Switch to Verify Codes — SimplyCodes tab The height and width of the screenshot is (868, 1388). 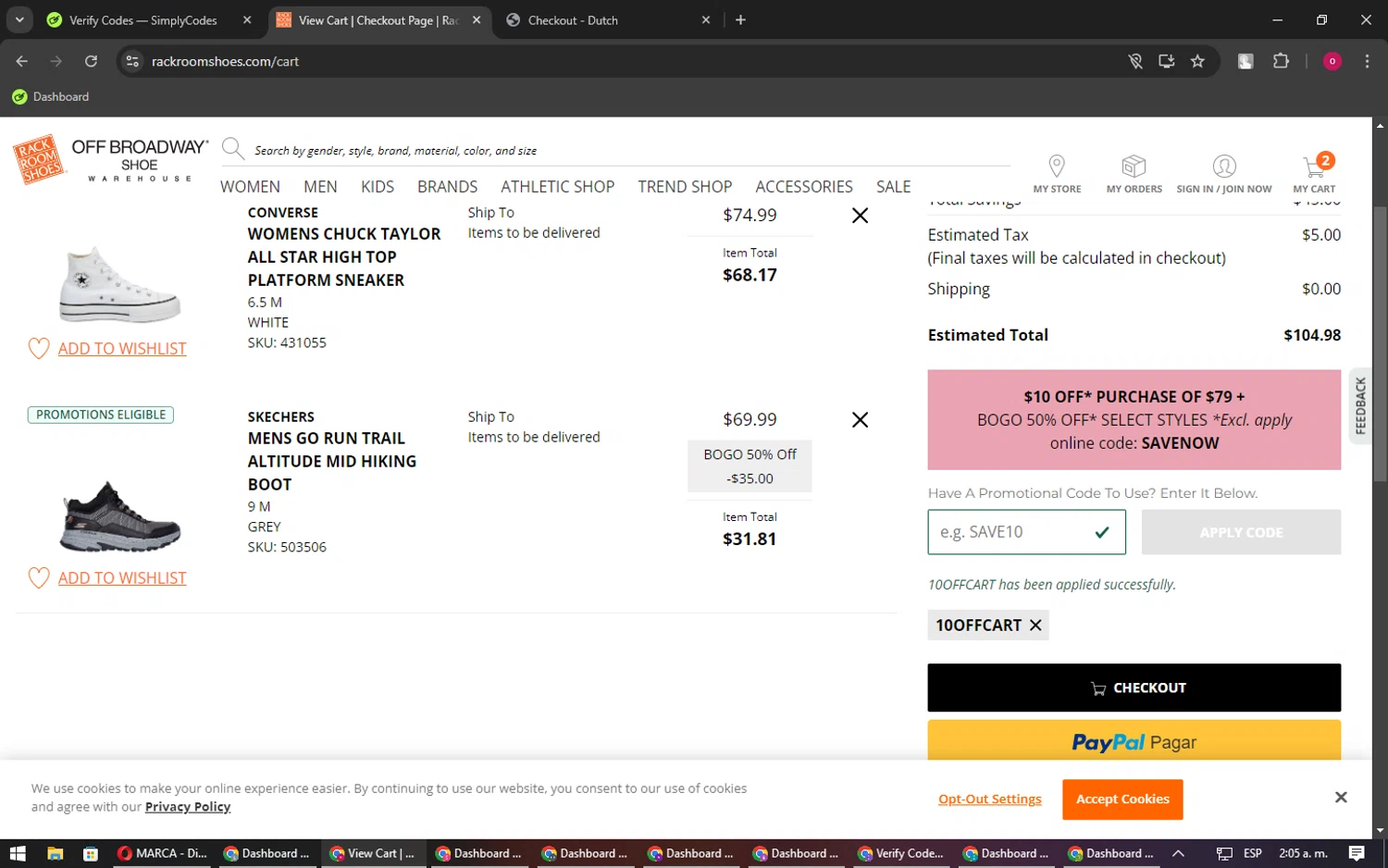[x=143, y=19]
